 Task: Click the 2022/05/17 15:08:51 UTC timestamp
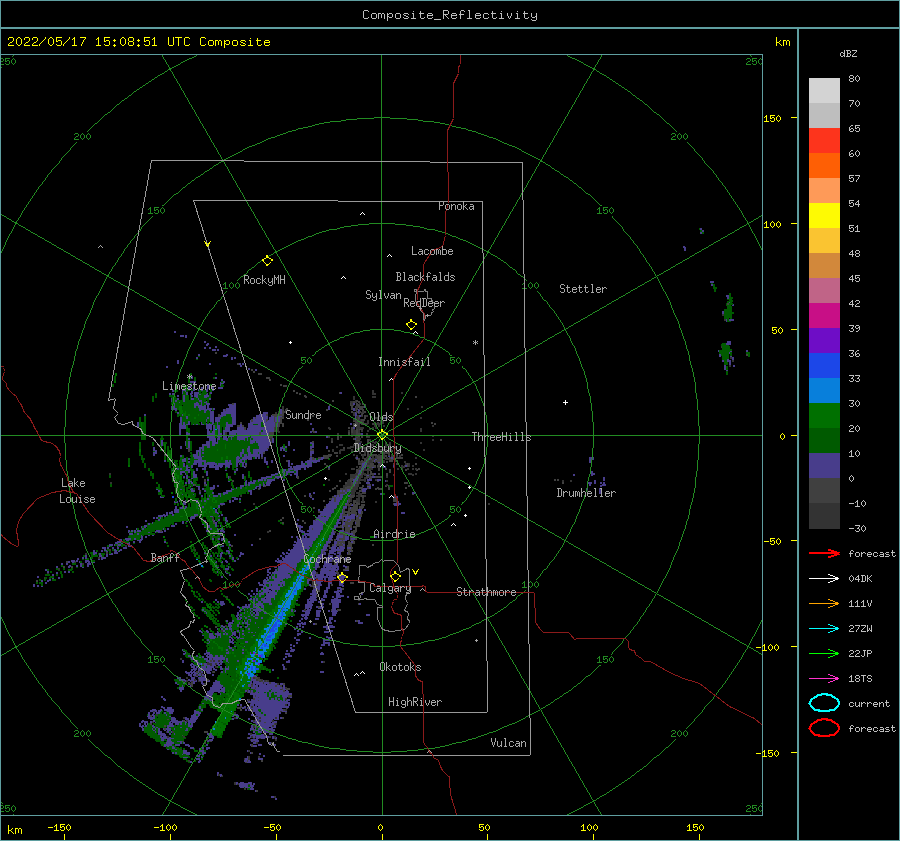point(98,42)
